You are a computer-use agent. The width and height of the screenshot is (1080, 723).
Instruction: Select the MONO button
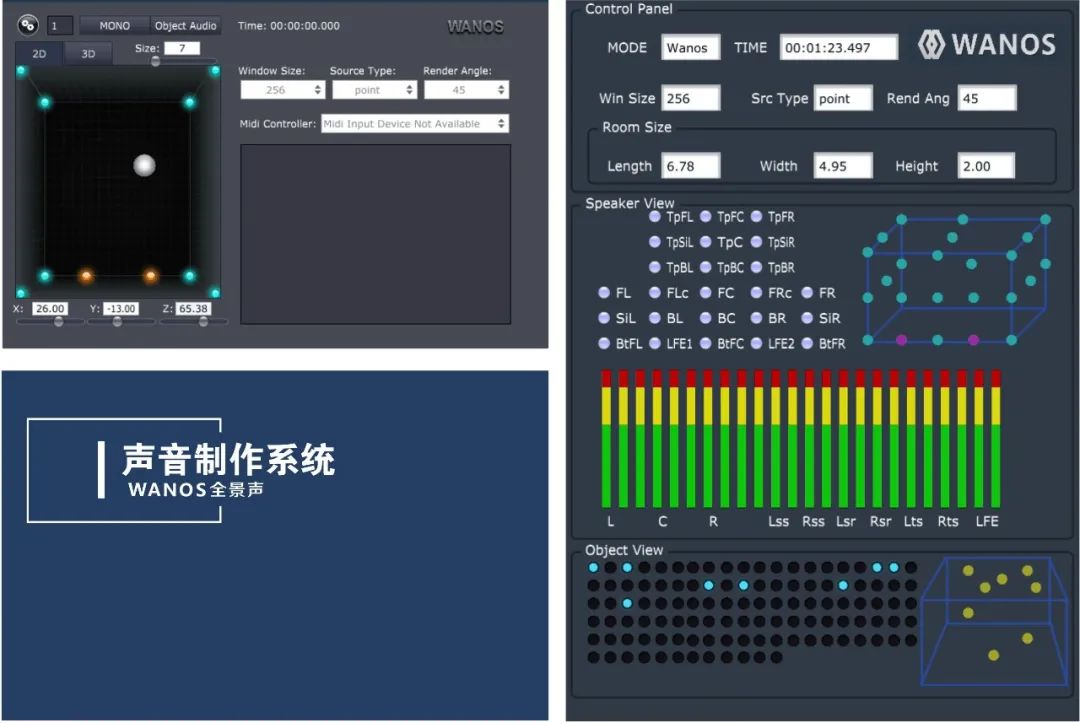point(114,25)
